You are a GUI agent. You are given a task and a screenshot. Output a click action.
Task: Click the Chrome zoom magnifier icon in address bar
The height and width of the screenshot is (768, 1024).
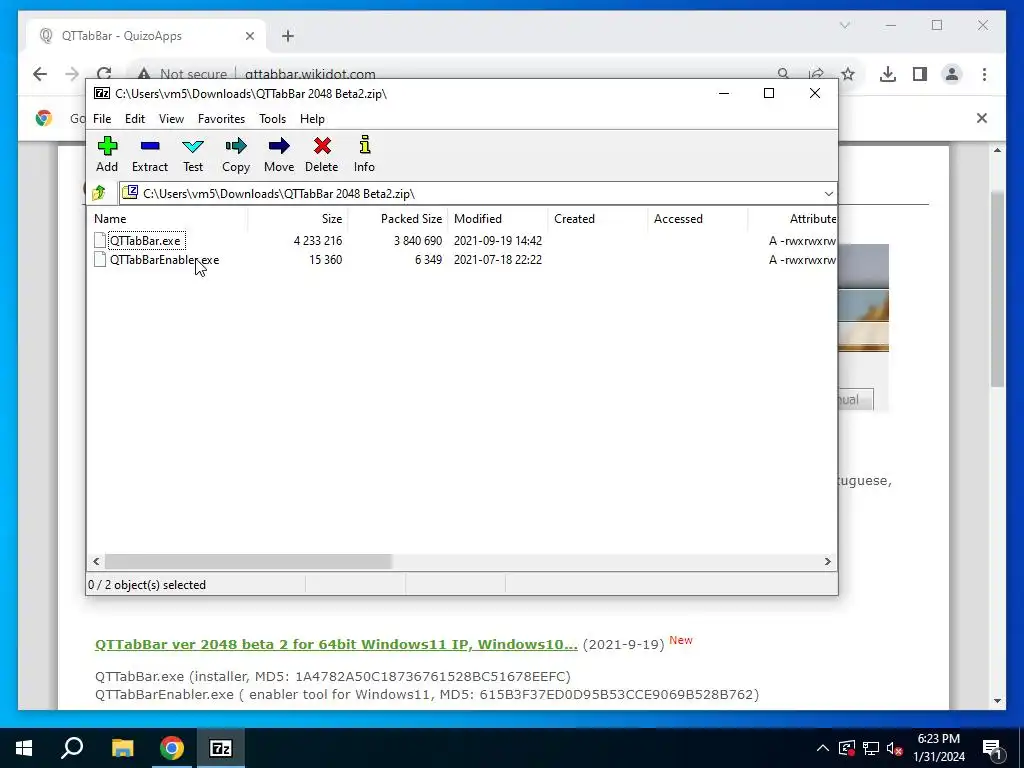pos(783,74)
